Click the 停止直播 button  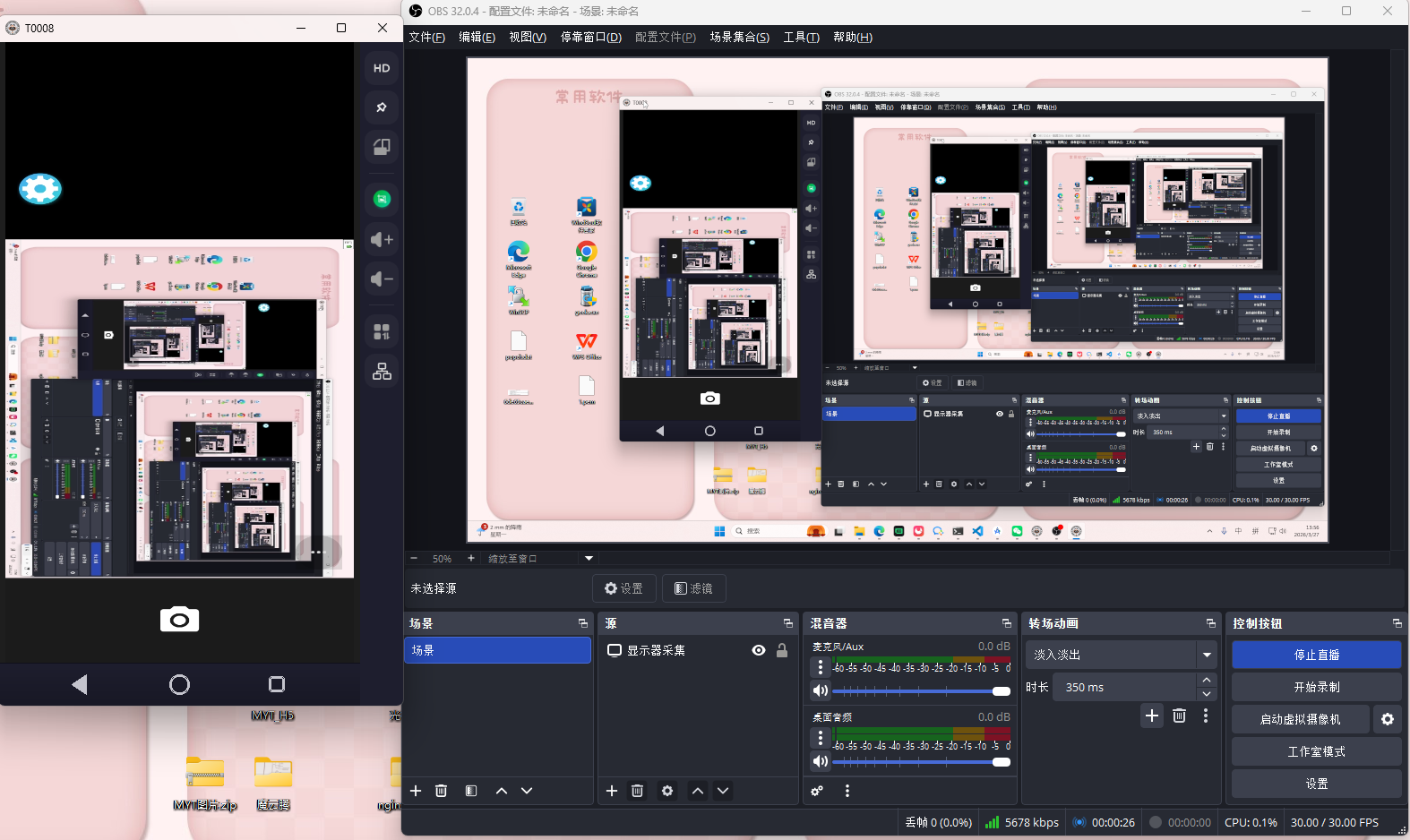pos(1316,655)
